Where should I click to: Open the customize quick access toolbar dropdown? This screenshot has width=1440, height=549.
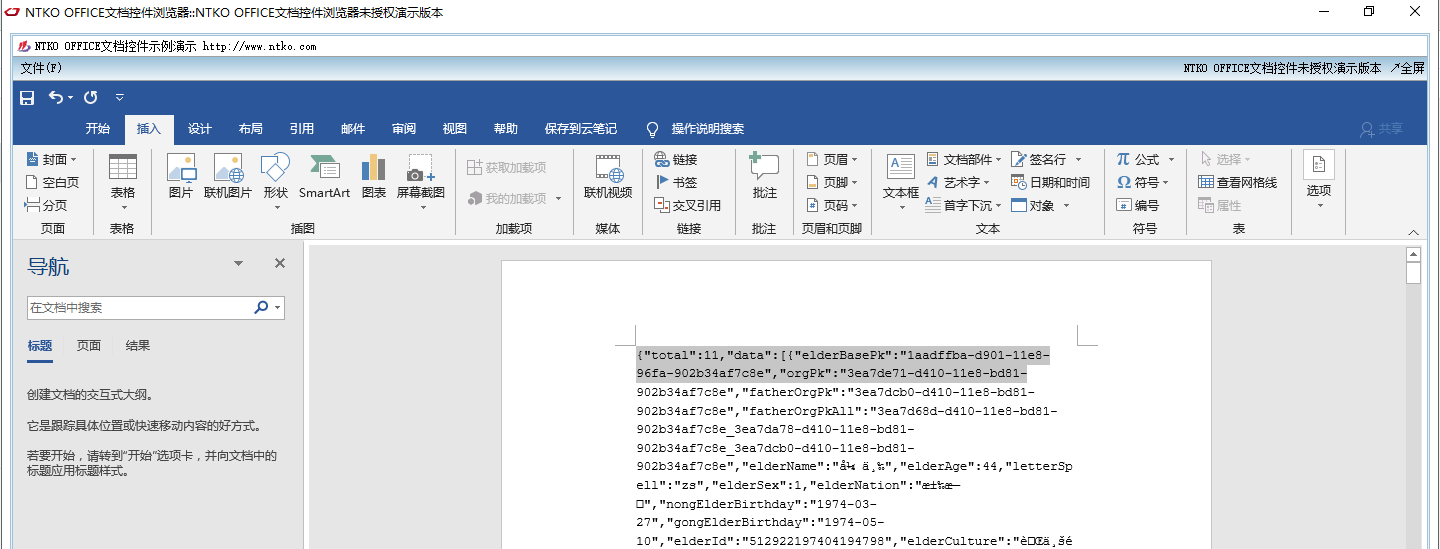coord(119,97)
